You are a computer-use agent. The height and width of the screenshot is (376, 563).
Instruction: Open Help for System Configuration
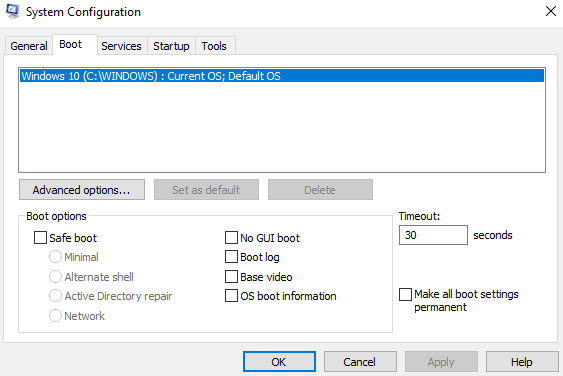[x=522, y=362]
